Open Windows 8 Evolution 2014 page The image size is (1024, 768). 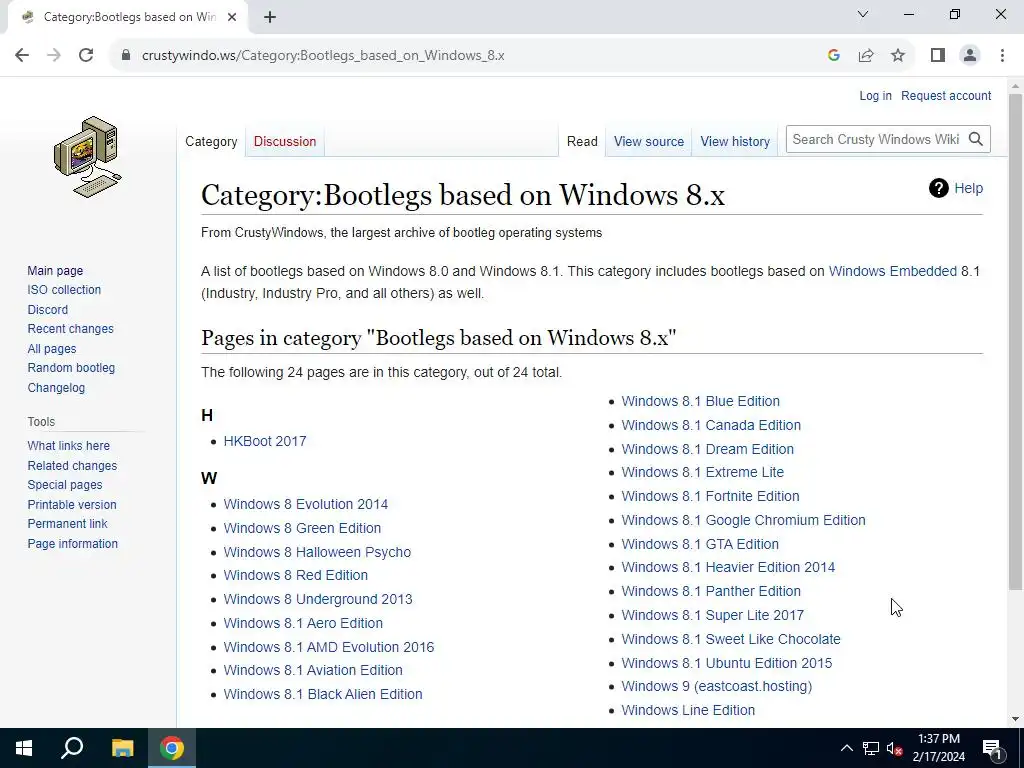pyautogui.click(x=306, y=504)
